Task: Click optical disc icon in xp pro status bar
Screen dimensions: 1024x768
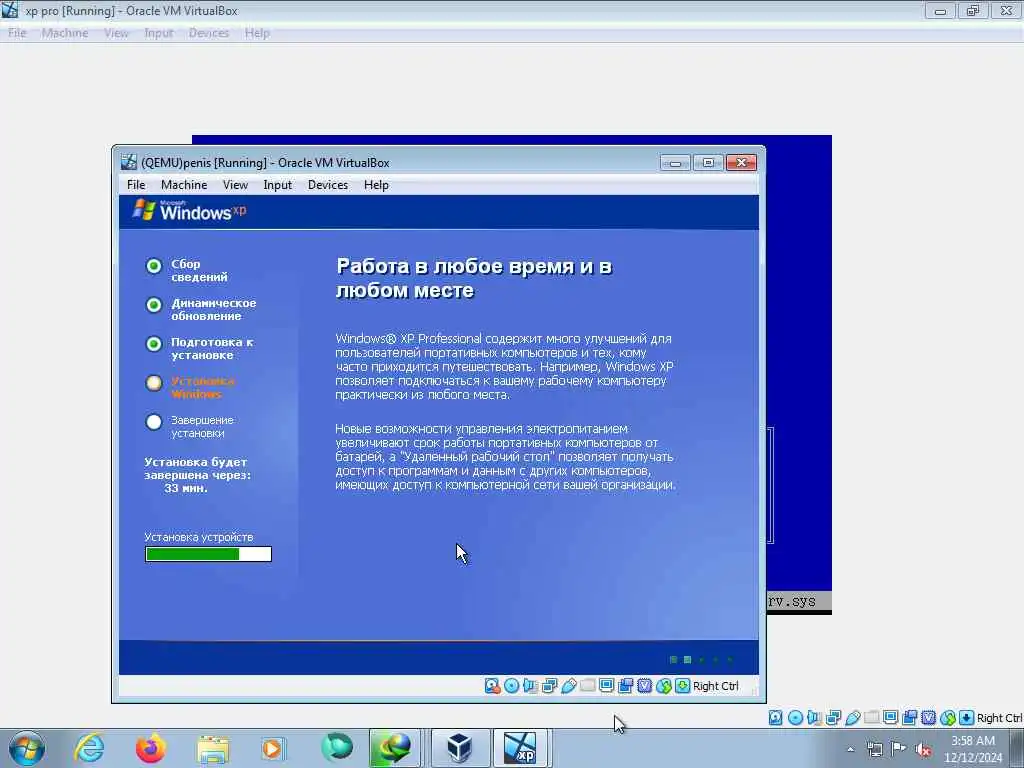Action: tap(795, 718)
